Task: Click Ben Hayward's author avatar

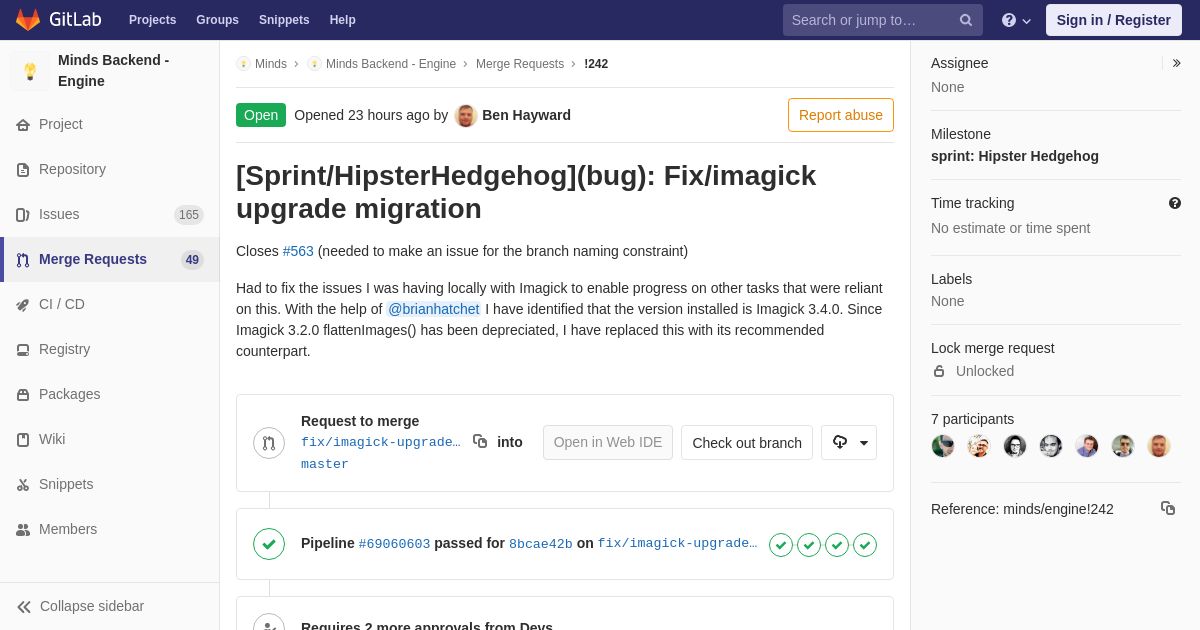Action: [466, 115]
